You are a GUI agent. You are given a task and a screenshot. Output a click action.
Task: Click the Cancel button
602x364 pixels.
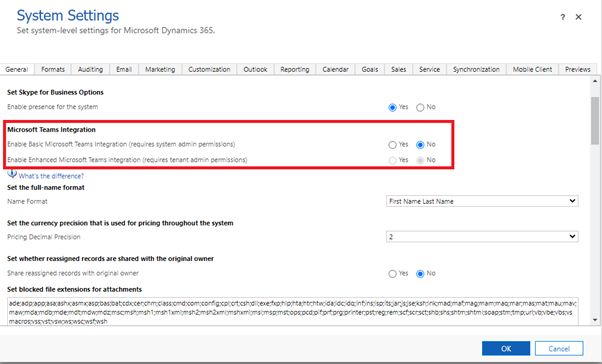559,349
